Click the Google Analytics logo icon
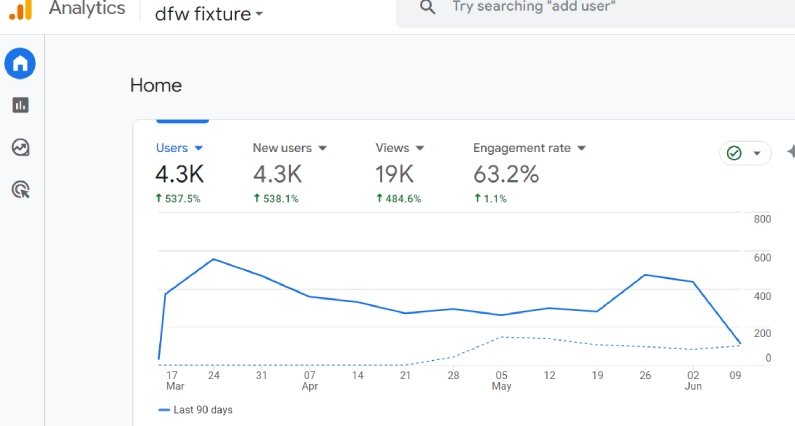795x426 pixels. (x=21, y=10)
